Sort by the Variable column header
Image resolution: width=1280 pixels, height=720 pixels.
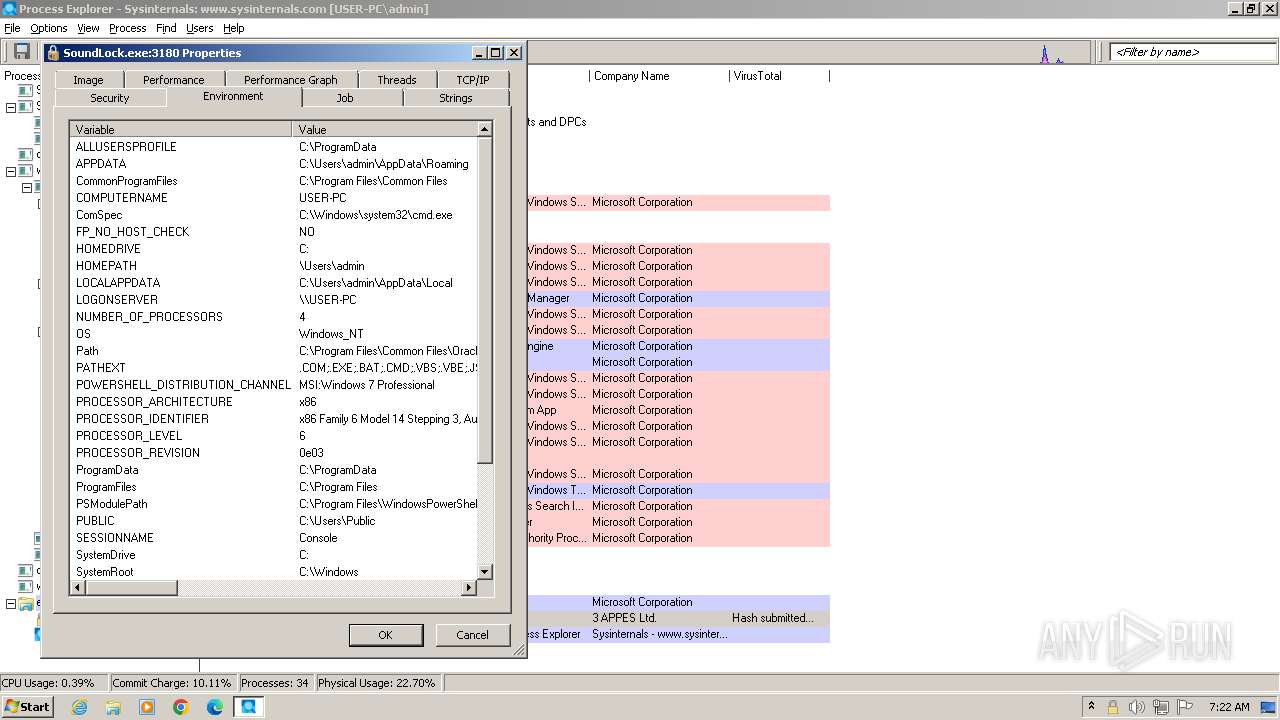(x=181, y=129)
